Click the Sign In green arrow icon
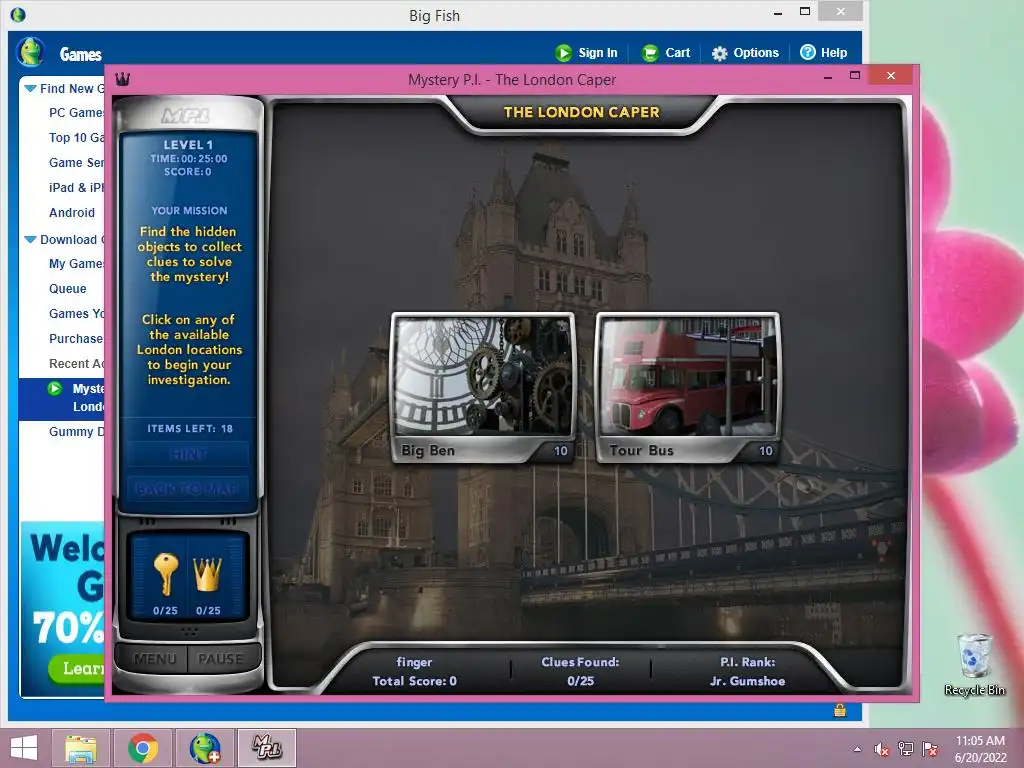The width and height of the screenshot is (1024, 768). pyautogui.click(x=563, y=53)
